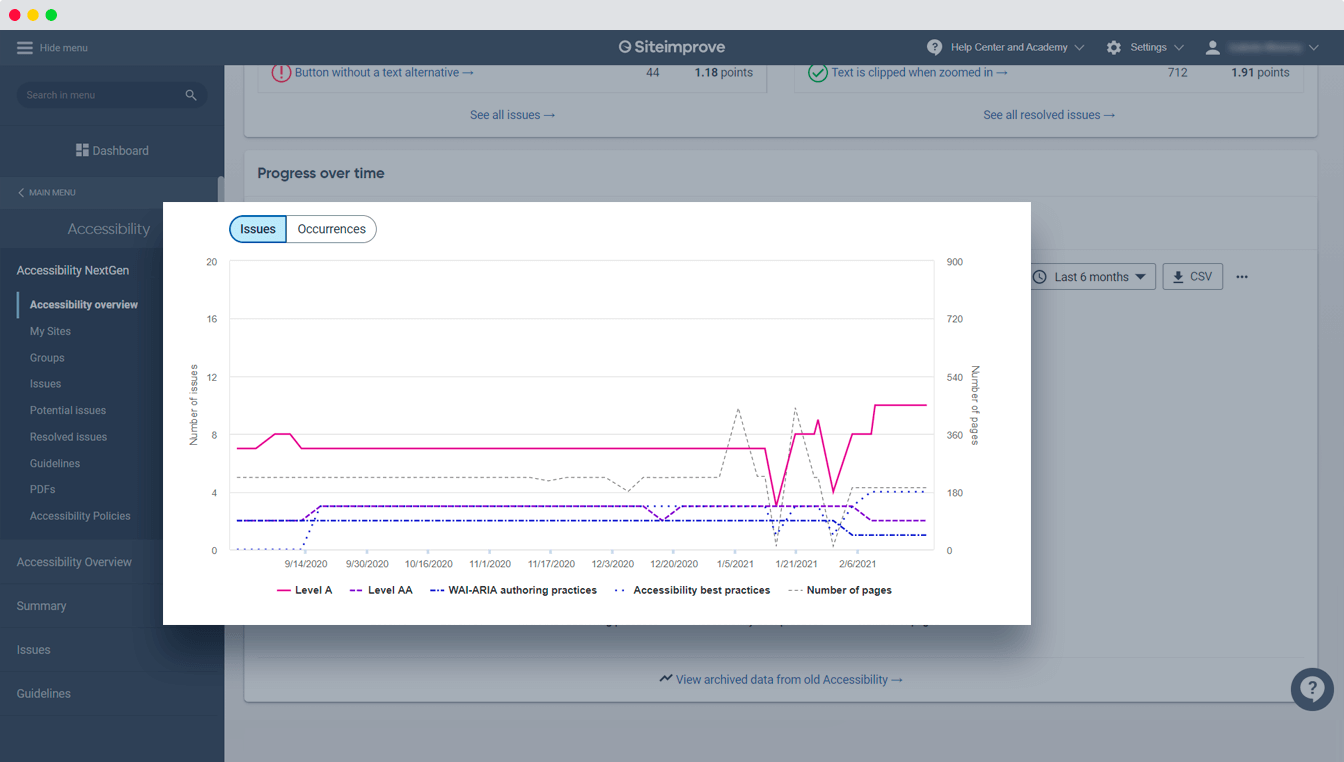Click See all issues link
This screenshot has height=762, width=1344.
pos(512,115)
